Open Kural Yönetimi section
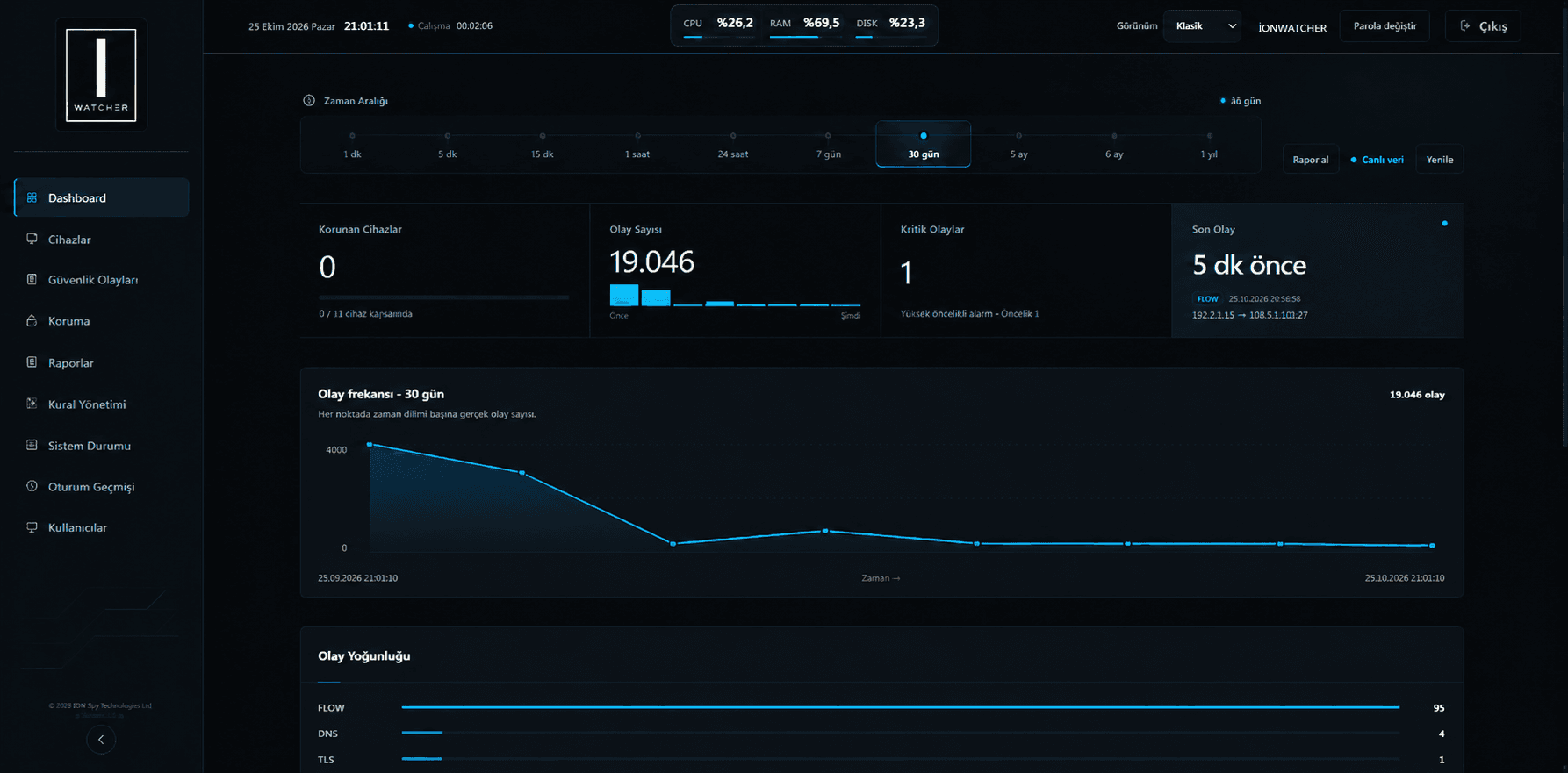This screenshot has height=773, width=1568. pyautogui.click(x=101, y=404)
